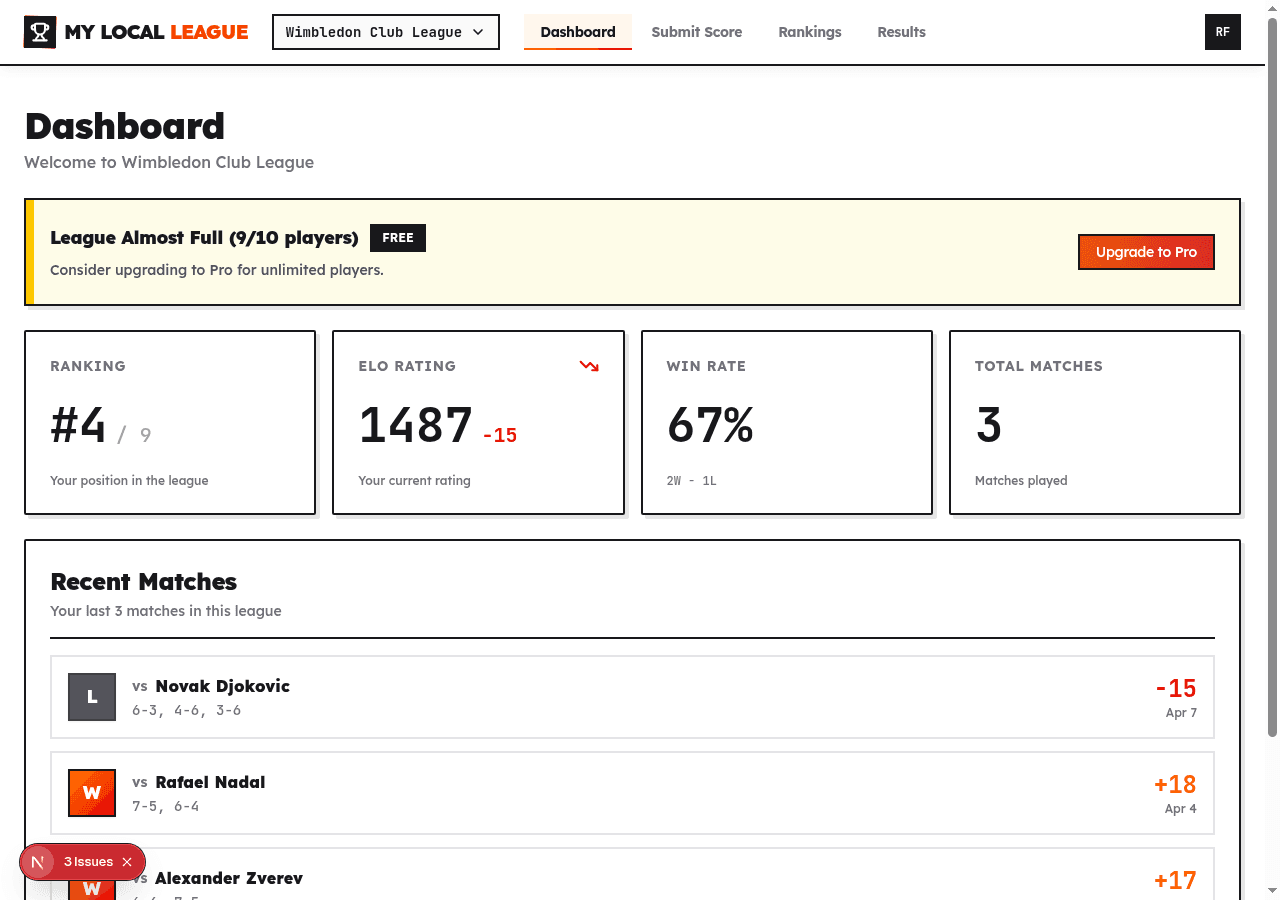Click the Ranking #4 stat card
This screenshot has height=900, width=1280.
(169, 422)
